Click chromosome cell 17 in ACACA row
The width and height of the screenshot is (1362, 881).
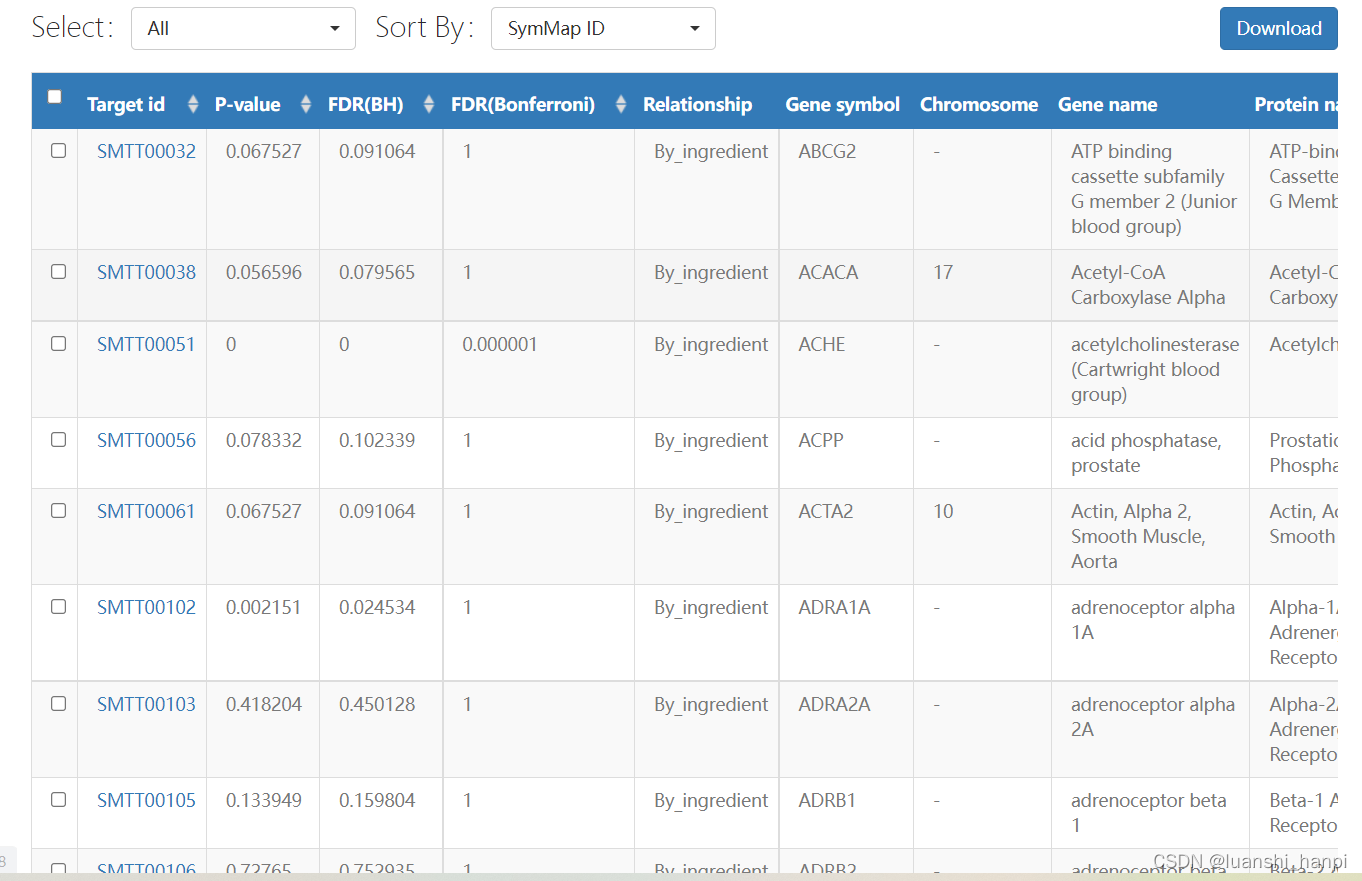[x=943, y=272]
